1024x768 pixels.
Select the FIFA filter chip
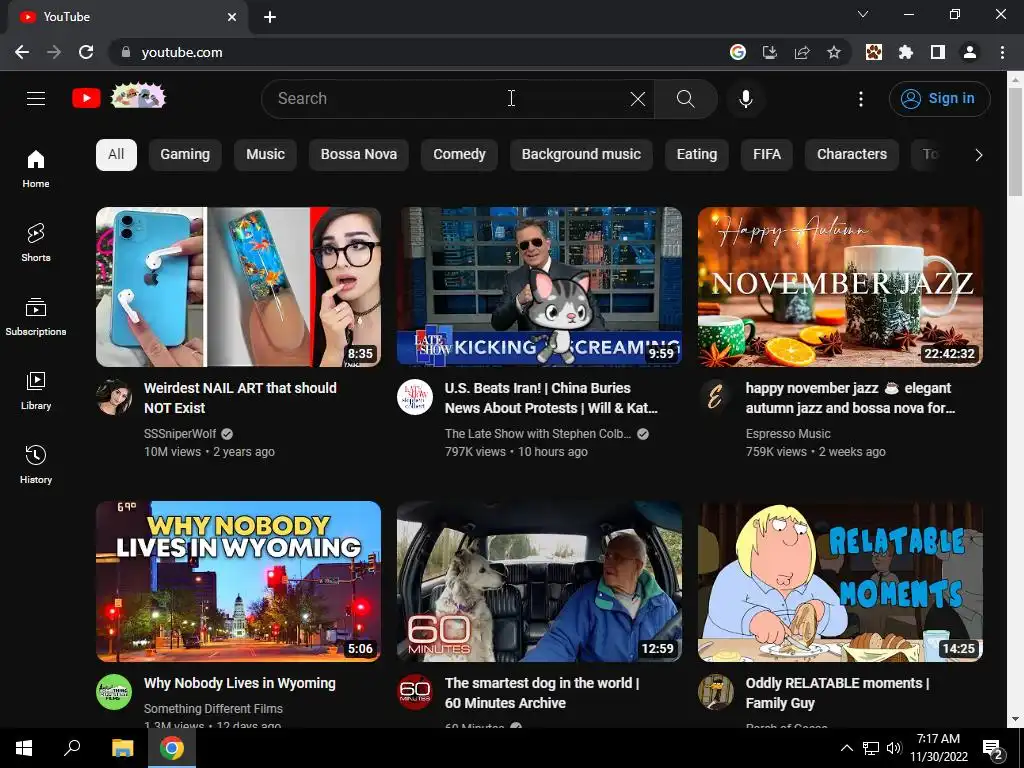point(767,155)
